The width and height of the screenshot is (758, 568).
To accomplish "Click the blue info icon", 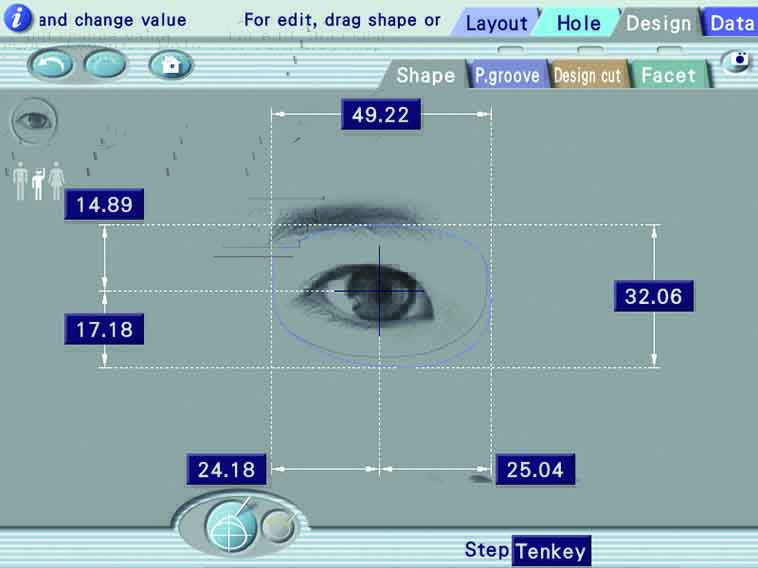I will [x=18, y=18].
